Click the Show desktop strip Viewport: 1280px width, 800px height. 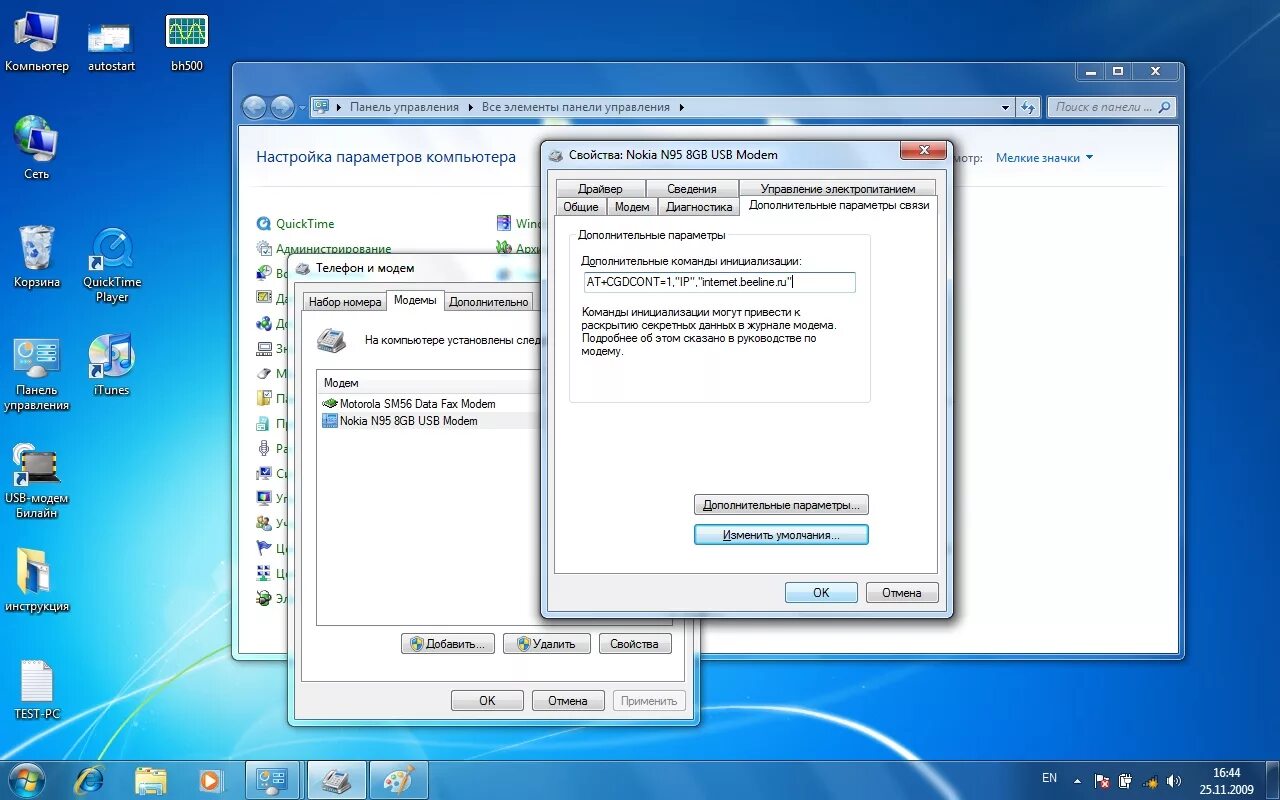pyautogui.click(x=1273, y=780)
